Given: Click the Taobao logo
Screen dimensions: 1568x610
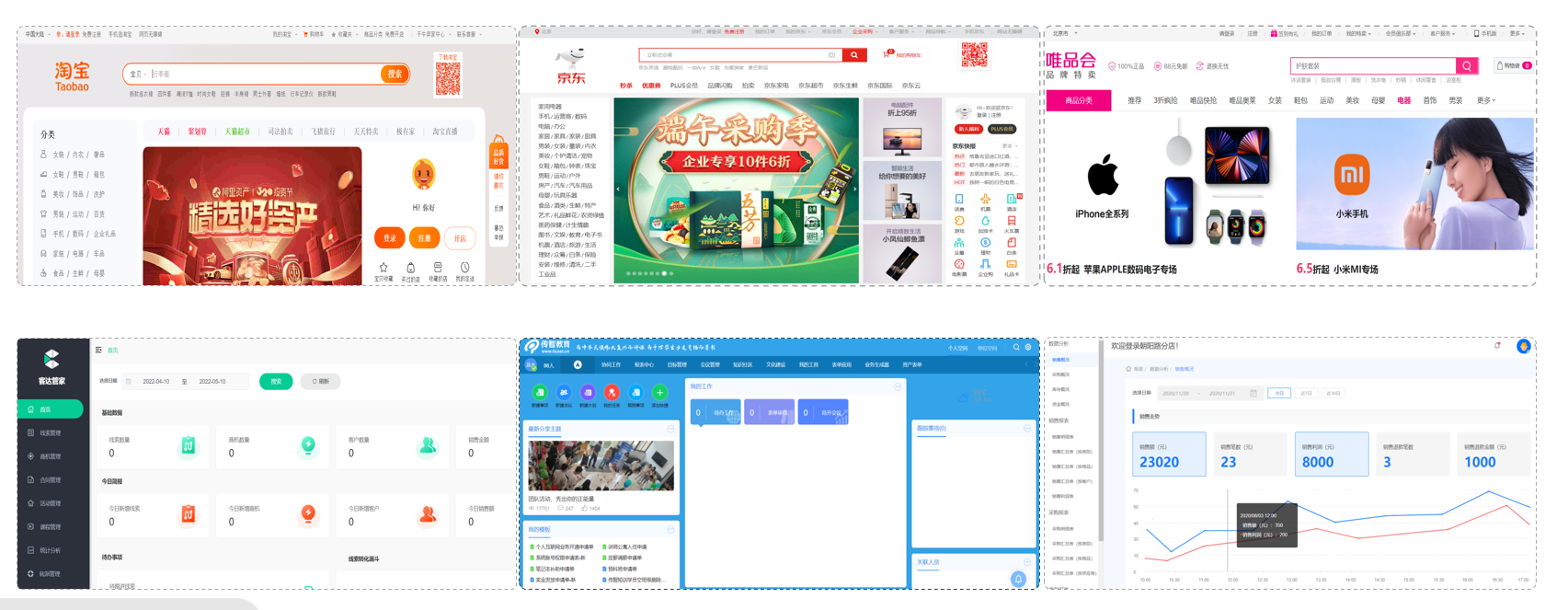Looking at the screenshot, I should (x=72, y=76).
